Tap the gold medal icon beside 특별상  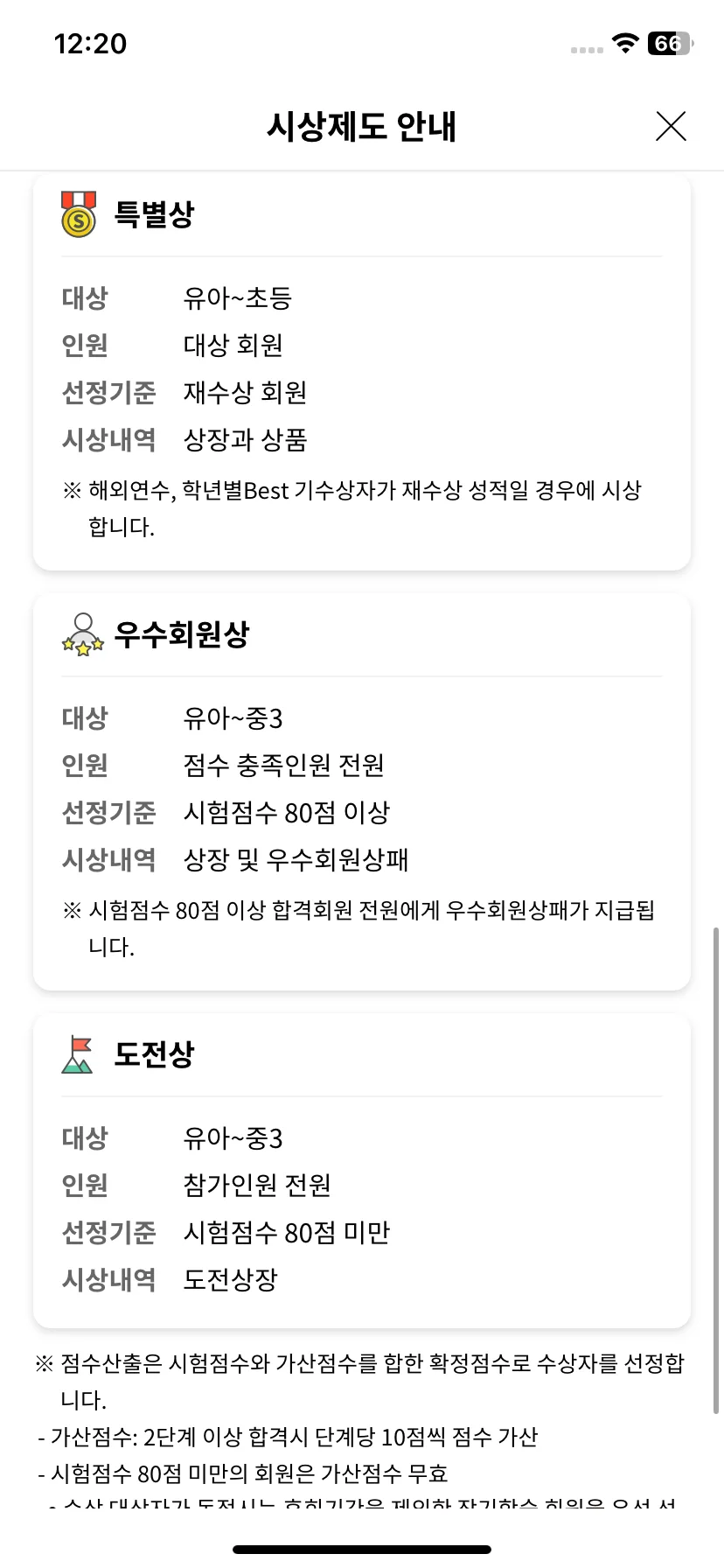click(79, 213)
